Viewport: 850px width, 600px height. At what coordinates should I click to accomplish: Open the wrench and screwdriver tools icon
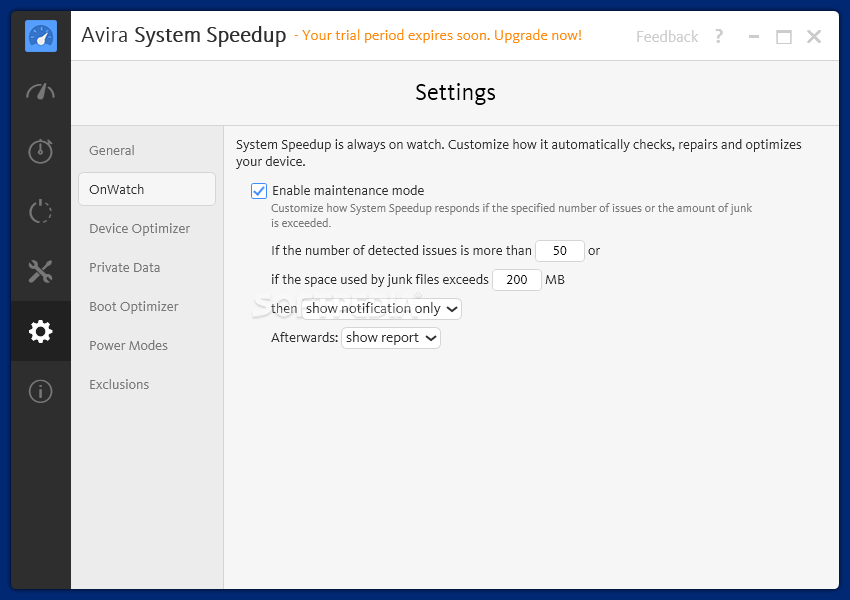coord(41,271)
